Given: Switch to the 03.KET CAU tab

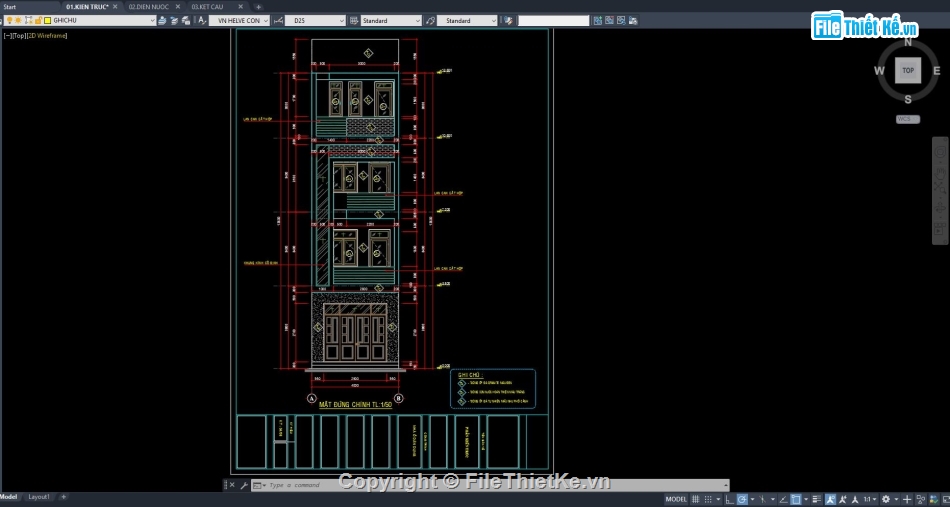Looking at the screenshot, I should 208,7.
